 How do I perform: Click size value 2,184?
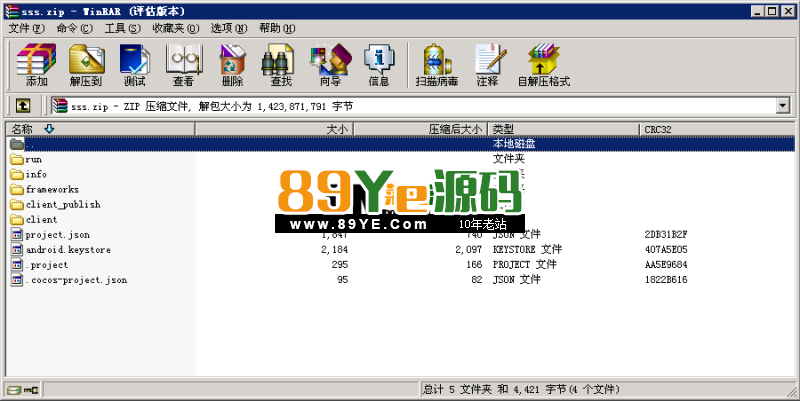click(x=335, y=249)
